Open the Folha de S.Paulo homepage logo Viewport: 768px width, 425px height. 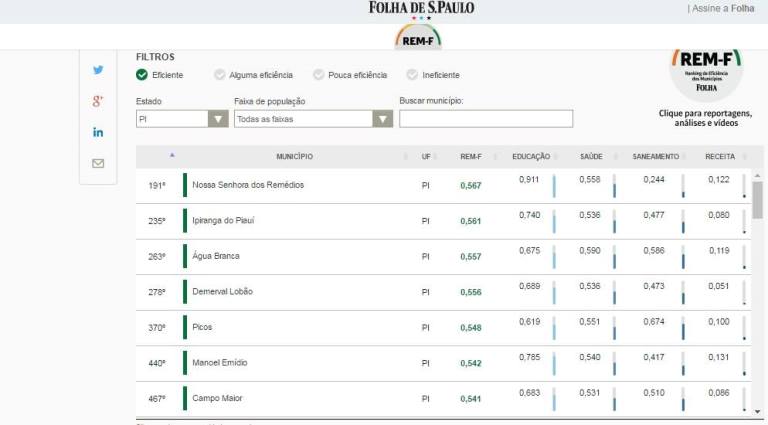pyautogui.click(x=421, y=8)
